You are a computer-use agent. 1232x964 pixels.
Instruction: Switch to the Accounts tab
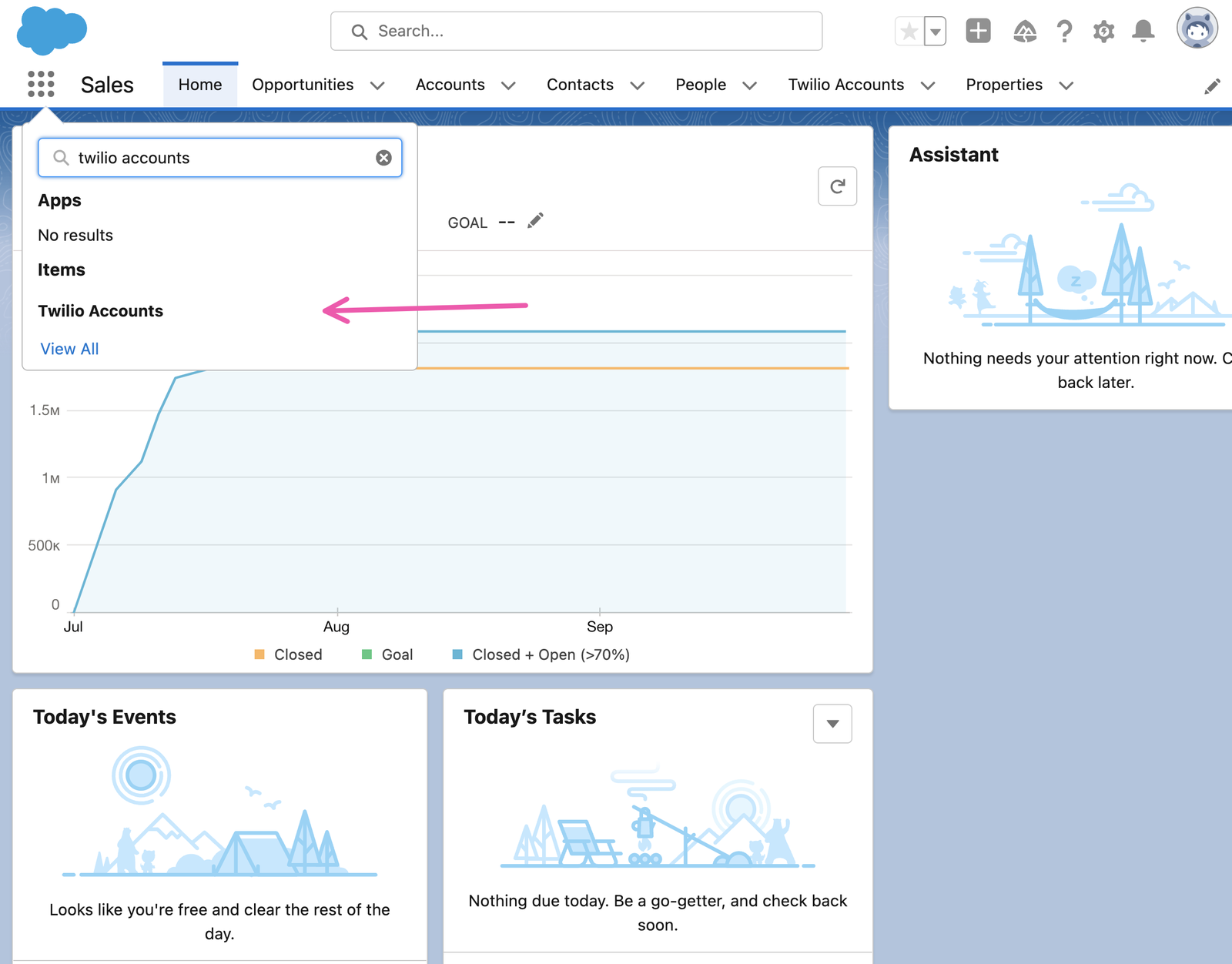point(450,85)
